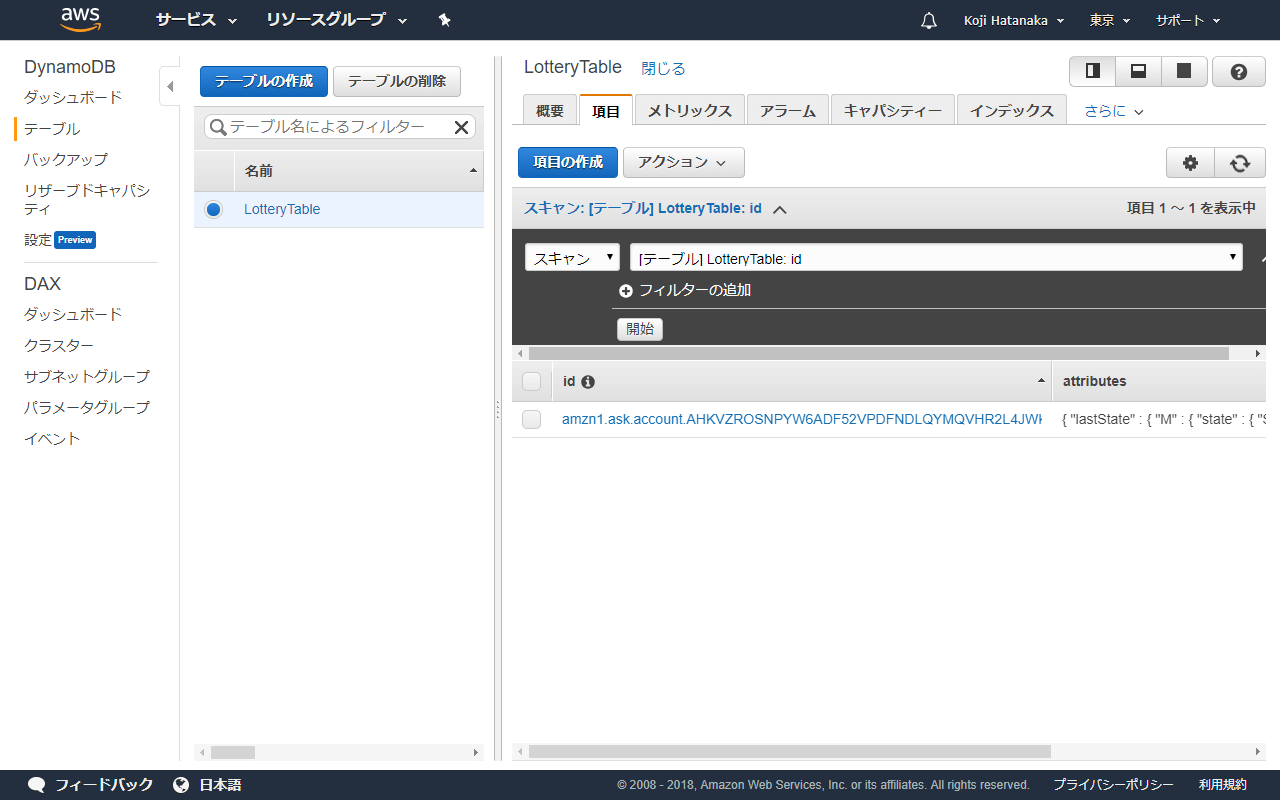Click the 開始 button

tap(640, 329)
